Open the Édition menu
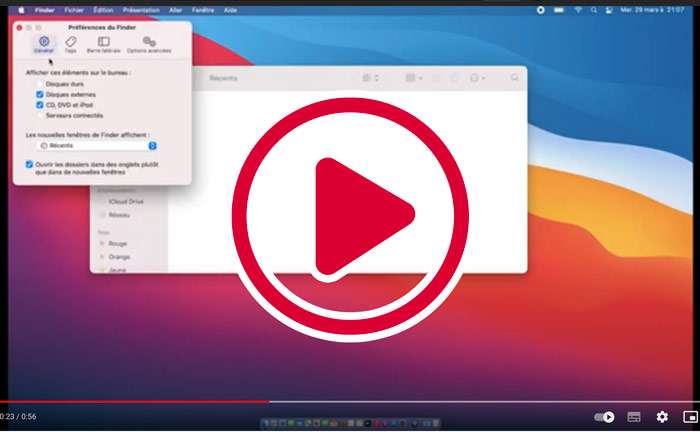Viewport: 700px width, 432px height. (x=103, y=10)
